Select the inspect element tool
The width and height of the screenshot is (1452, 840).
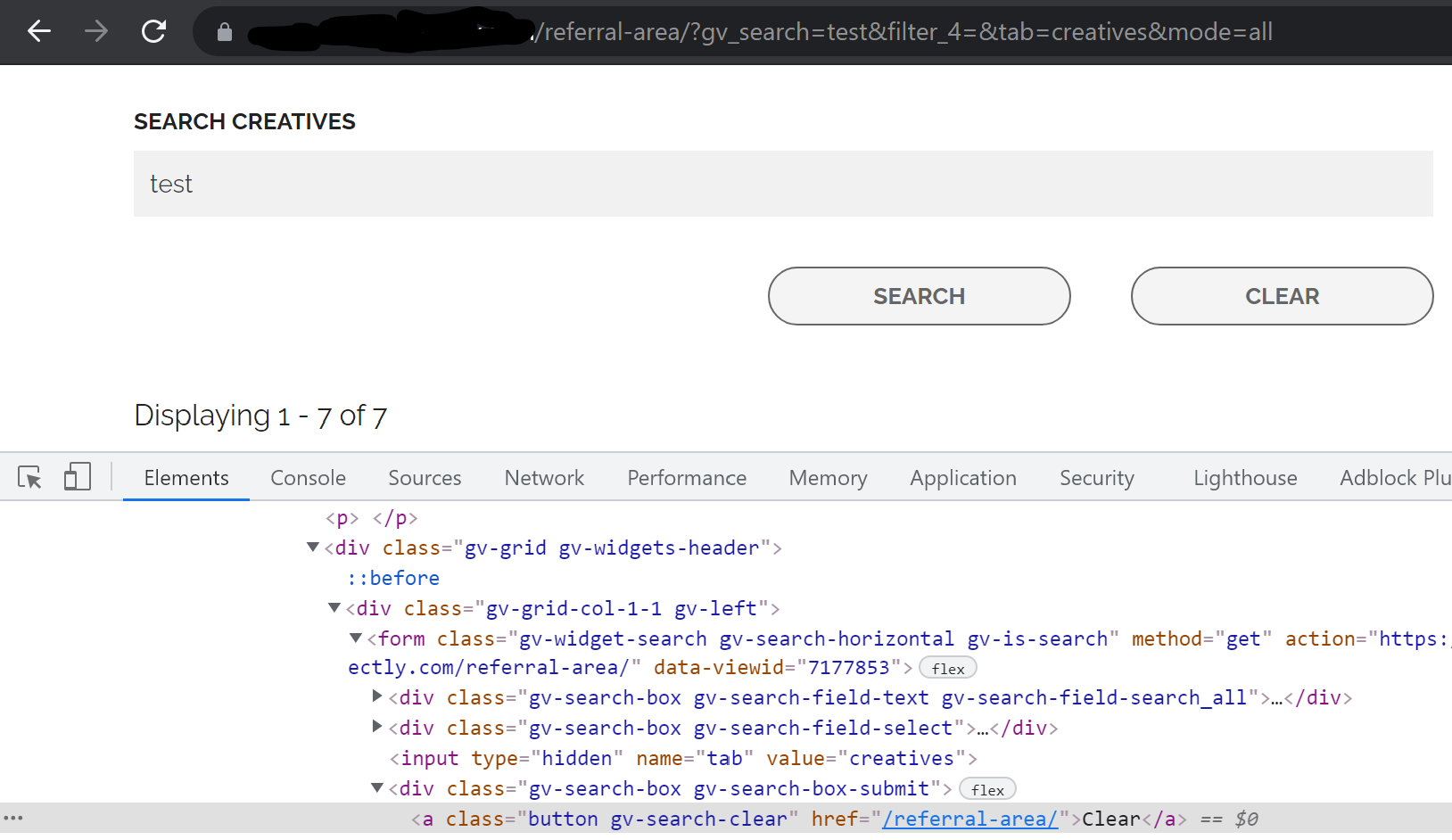(29, 477)
